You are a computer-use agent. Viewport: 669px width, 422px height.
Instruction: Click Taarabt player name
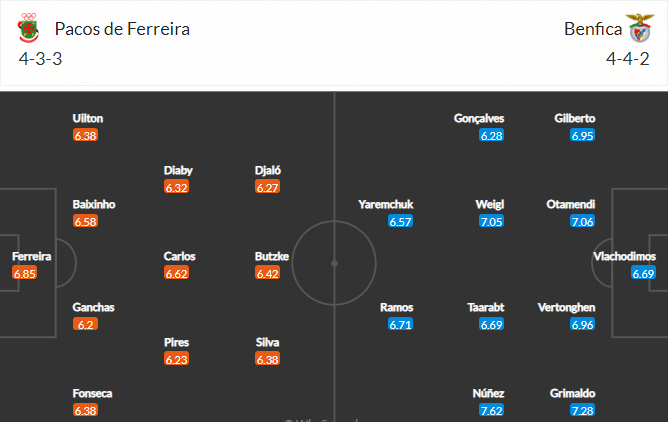tap(486, 308)
